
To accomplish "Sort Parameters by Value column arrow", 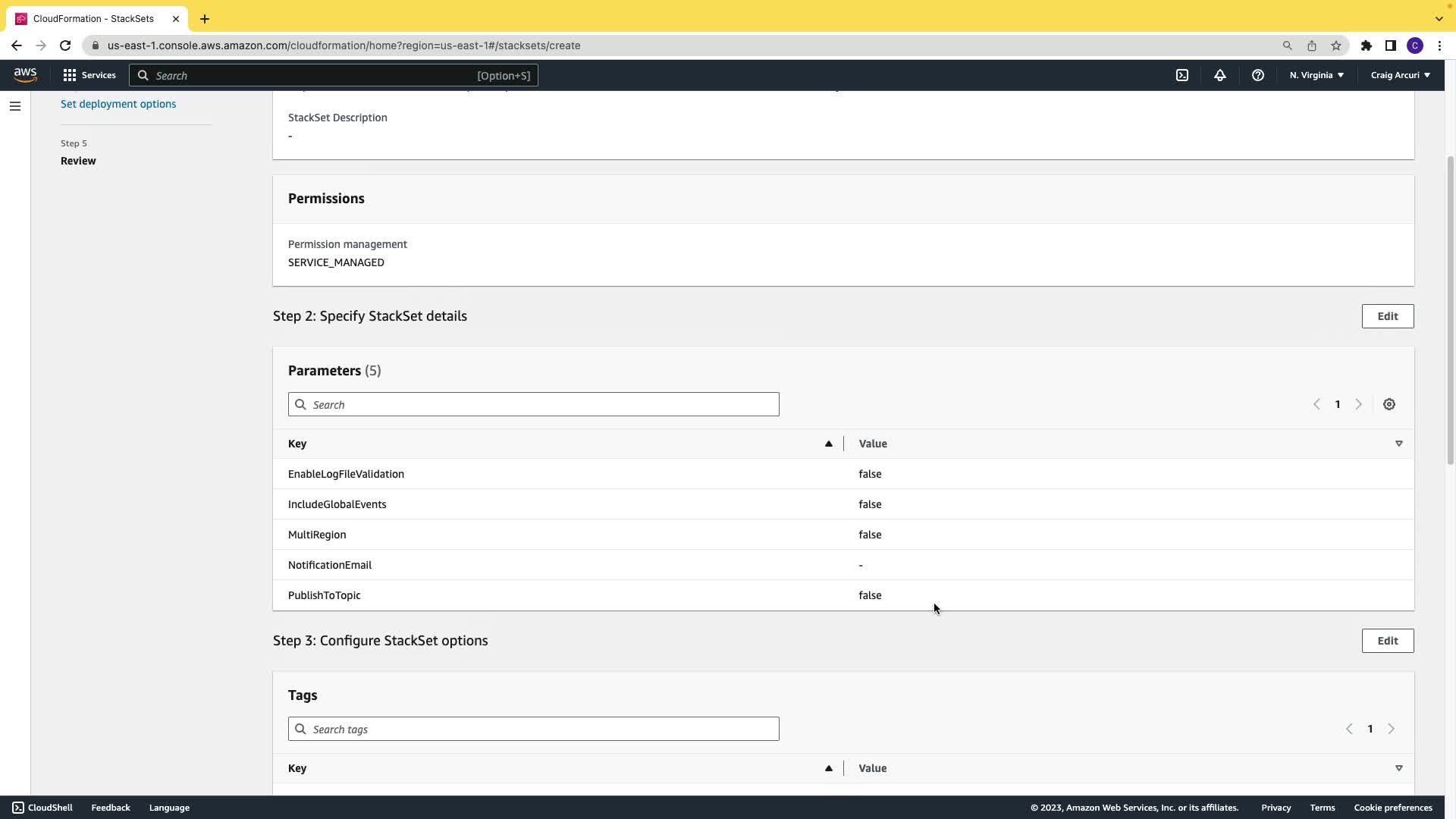I will tap(1399, 444).
